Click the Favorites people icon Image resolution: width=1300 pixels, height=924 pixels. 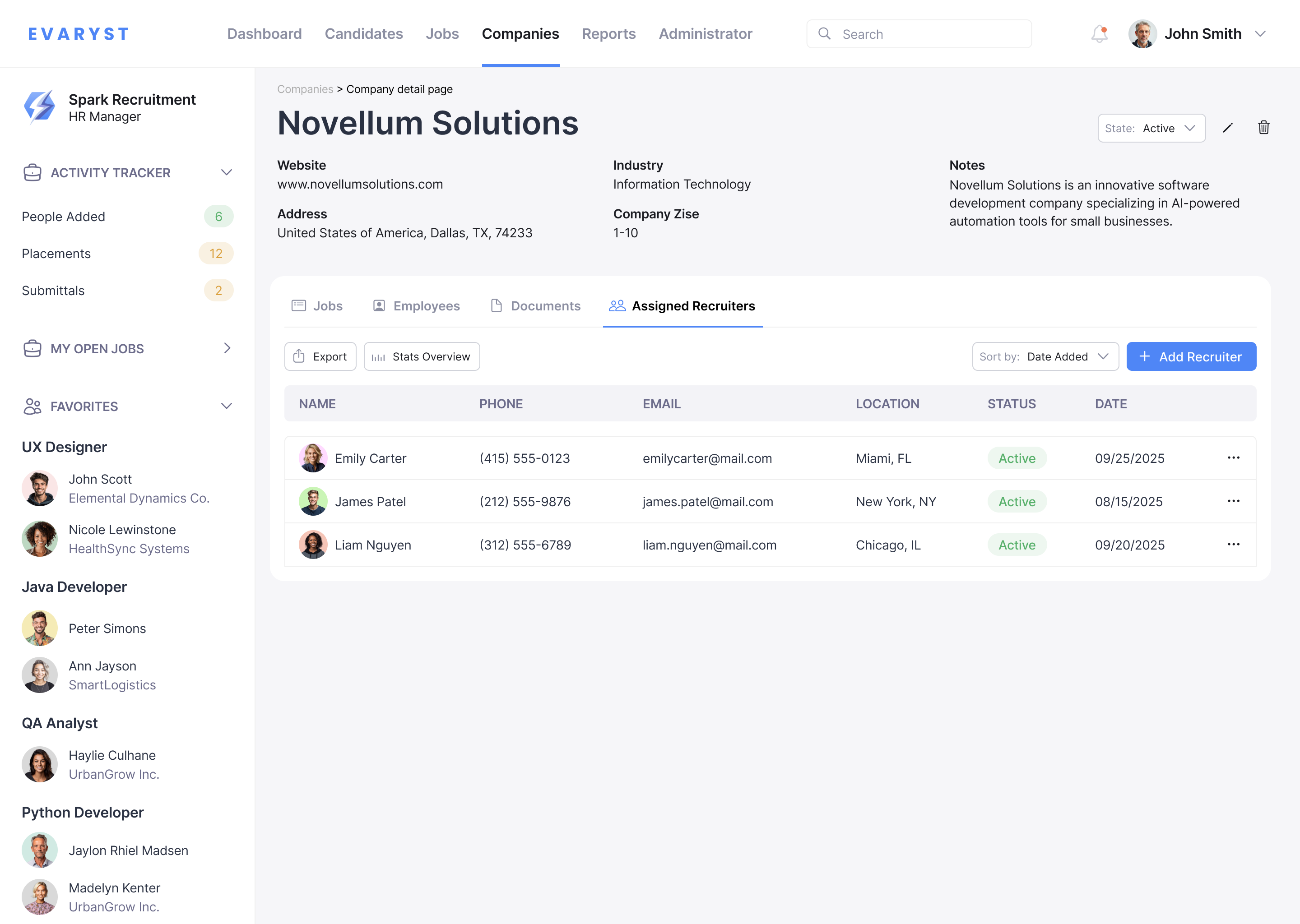coord(32,406)
